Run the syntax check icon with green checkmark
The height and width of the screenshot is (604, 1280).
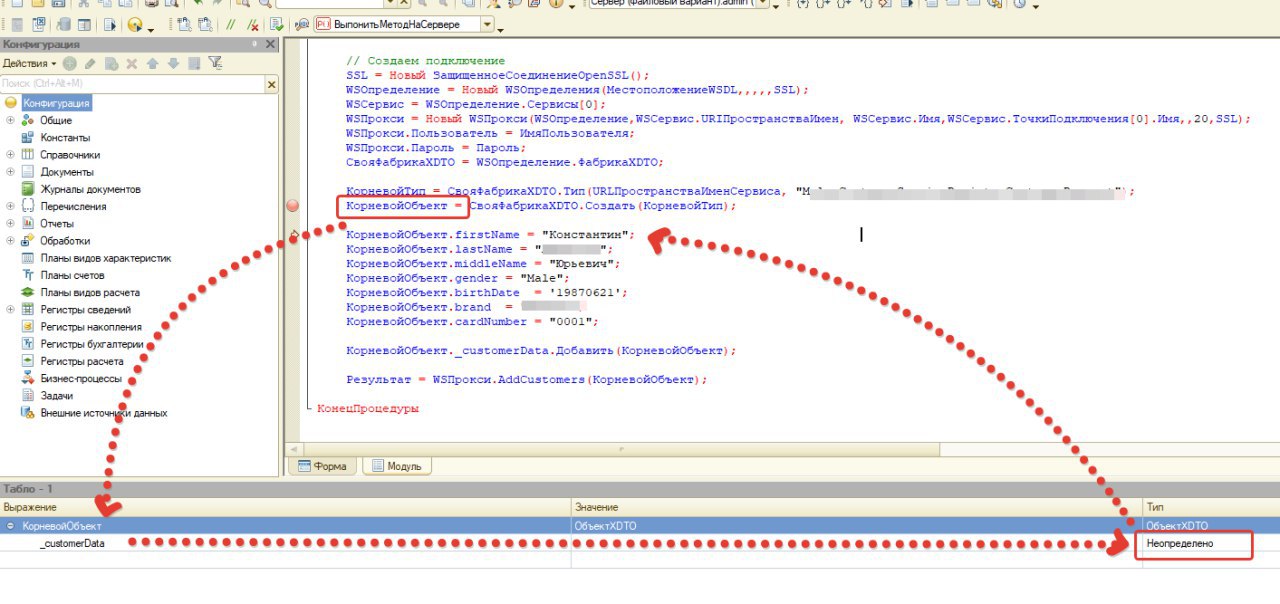(x=278, y=24)
